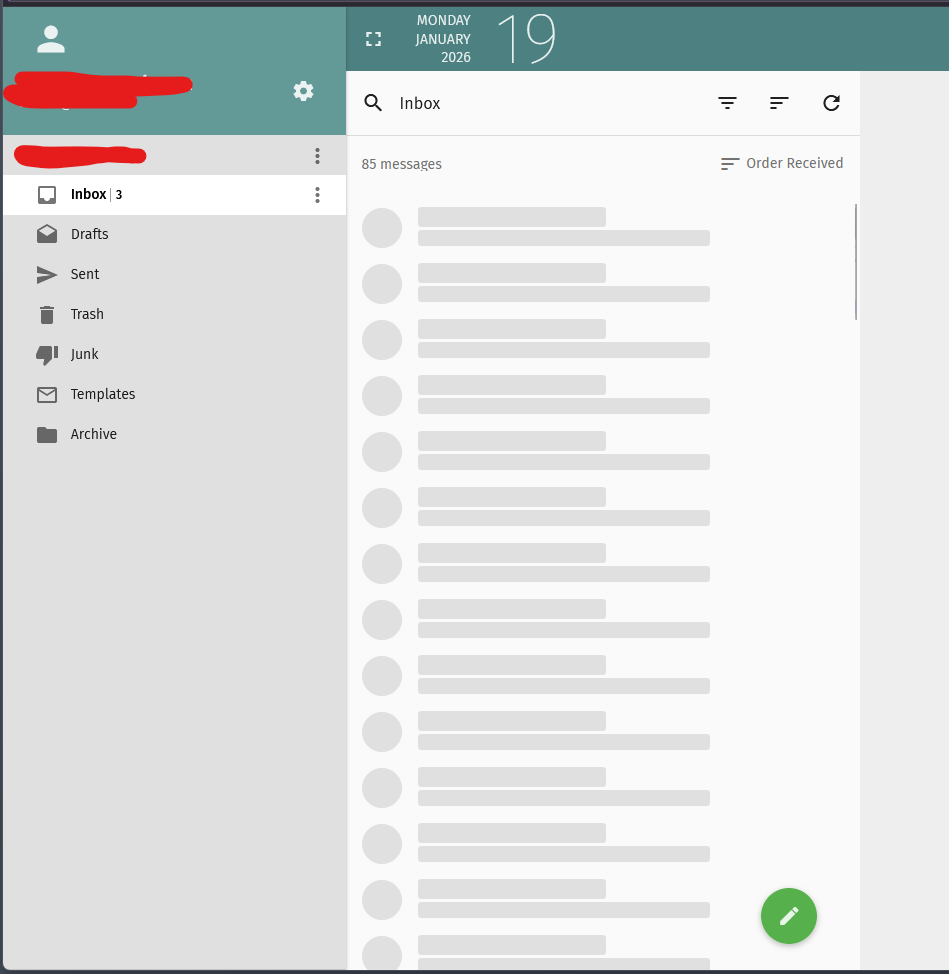Click the Templates envelope icon
Screen dimensions: 949x974
(47, 394)
